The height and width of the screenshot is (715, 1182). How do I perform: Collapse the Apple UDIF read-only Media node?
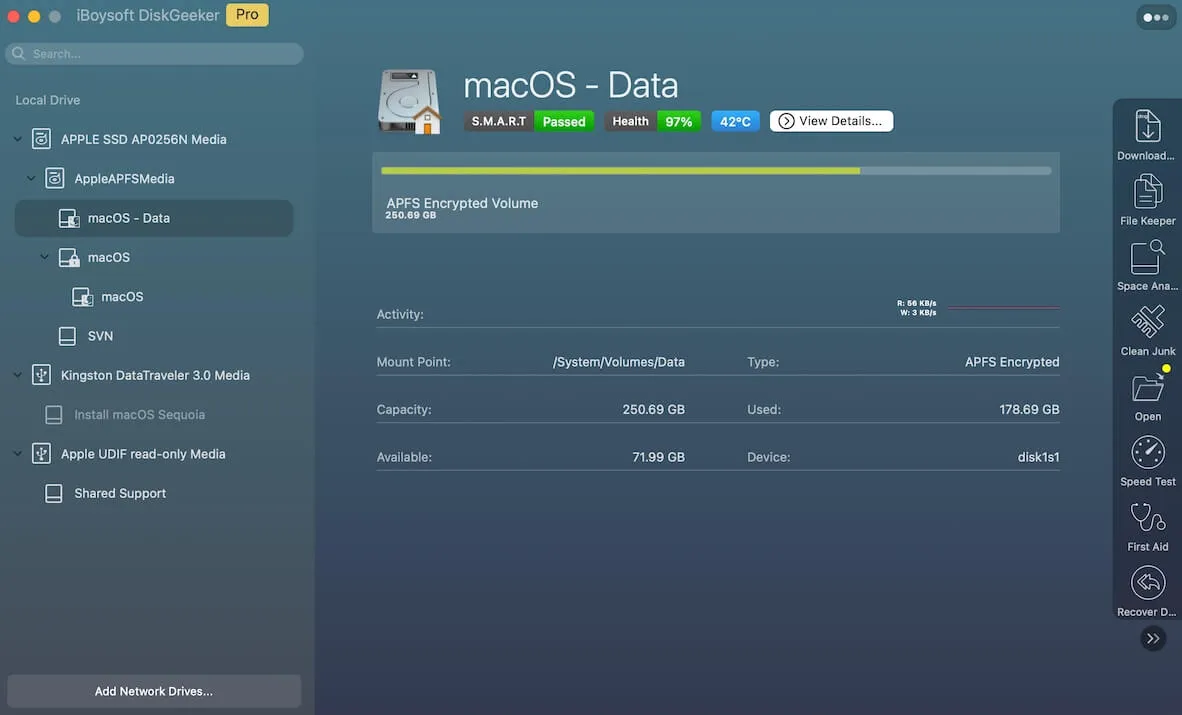tap(17, 454)
